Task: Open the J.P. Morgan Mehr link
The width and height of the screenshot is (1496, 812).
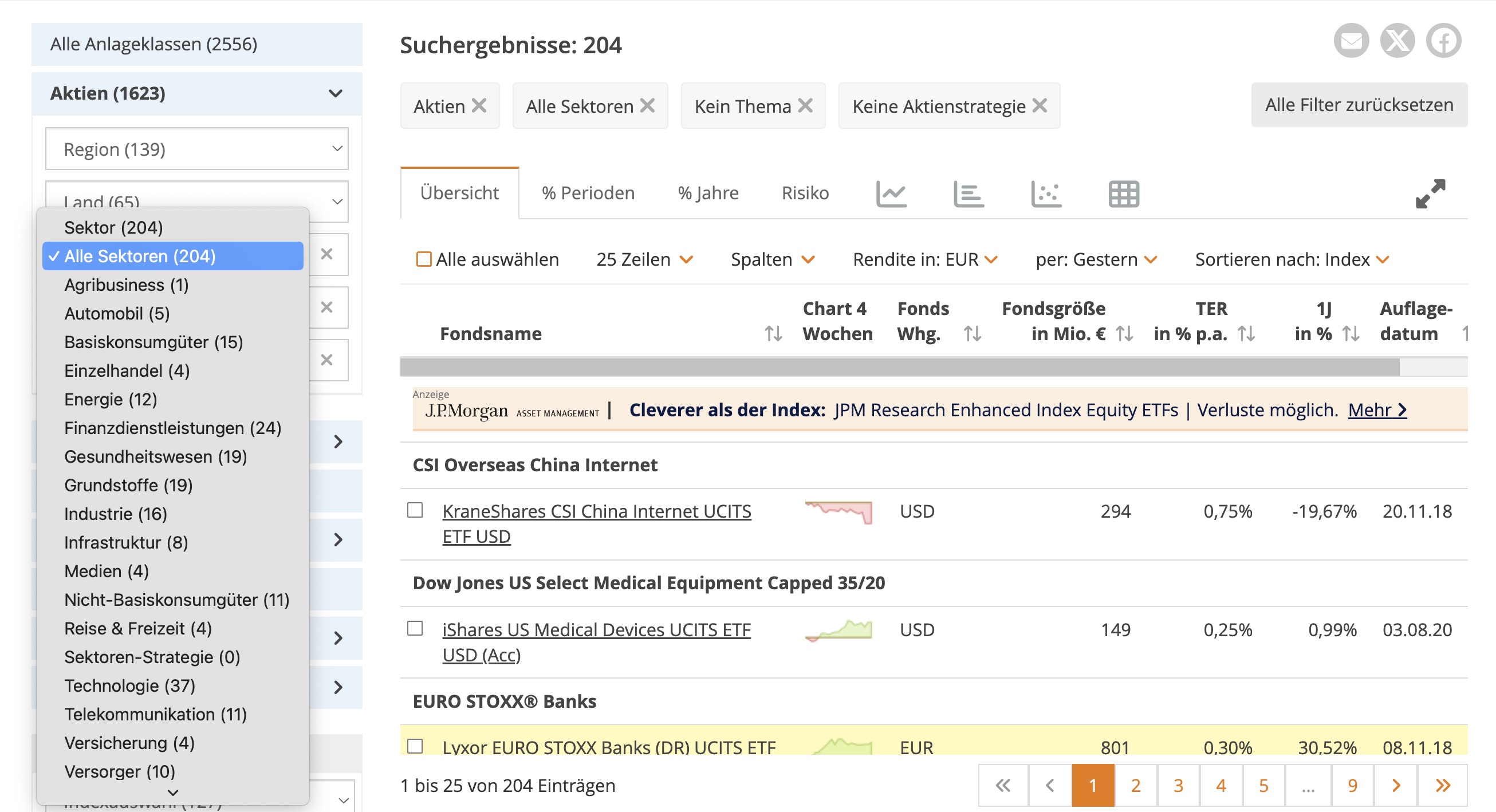Action: (1377, 410)
